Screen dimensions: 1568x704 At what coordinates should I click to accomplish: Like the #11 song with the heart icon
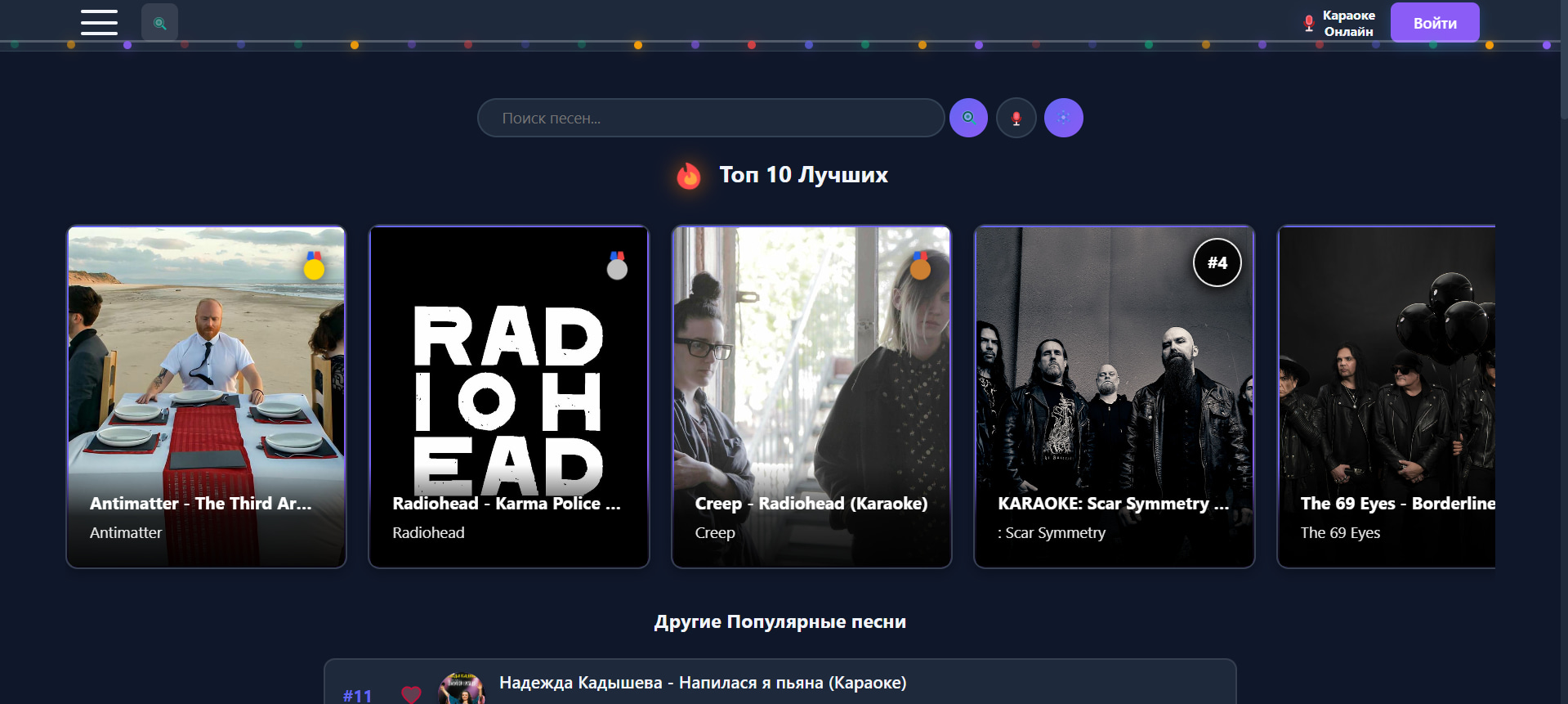click(411, 694)
